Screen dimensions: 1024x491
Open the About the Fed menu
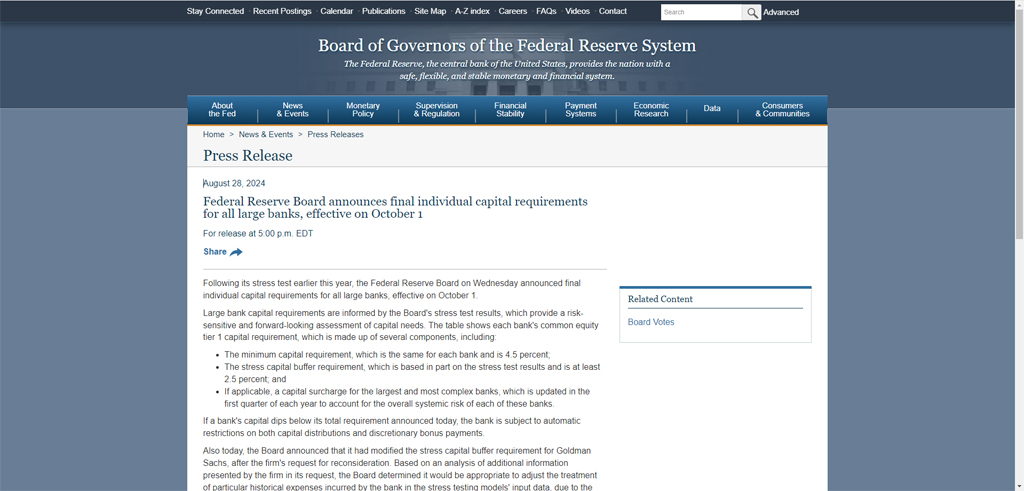(x=222, y=110)
